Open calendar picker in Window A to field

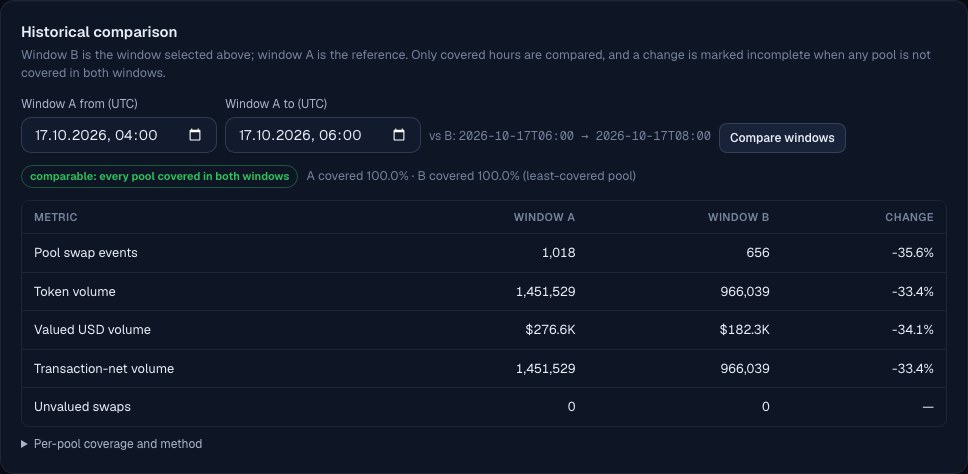tap(399, 135)
